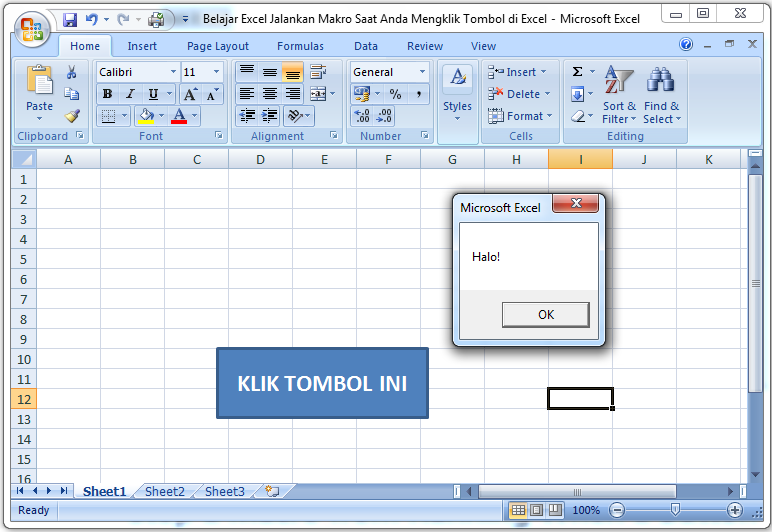772x532 pixels.
Task: Insert a new worksheet tab icon
Action: (x=272, y=491)
